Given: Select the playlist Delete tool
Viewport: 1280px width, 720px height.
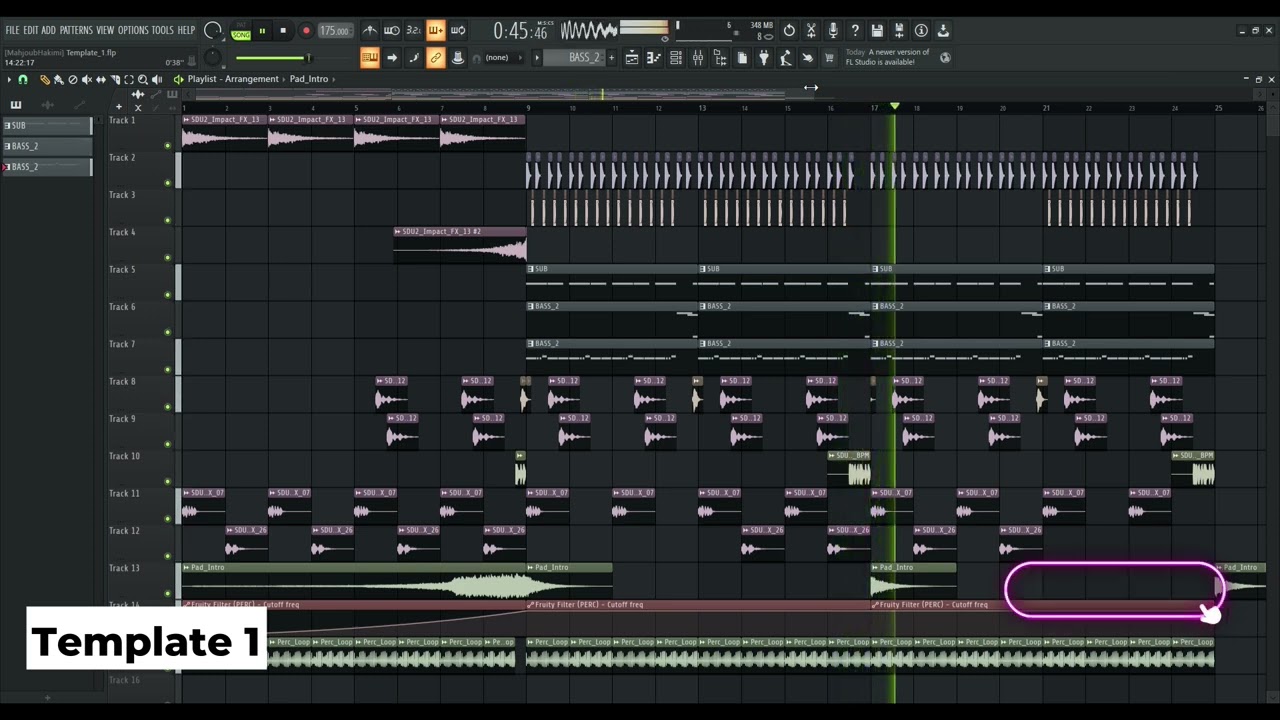Looking at the screenshot, I should [x=73, y=79].
